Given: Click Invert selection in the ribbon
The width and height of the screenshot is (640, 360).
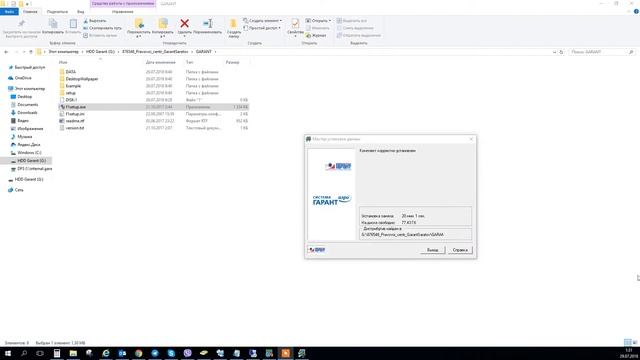Looking at the screenshot, I should [x=358, y=36].
